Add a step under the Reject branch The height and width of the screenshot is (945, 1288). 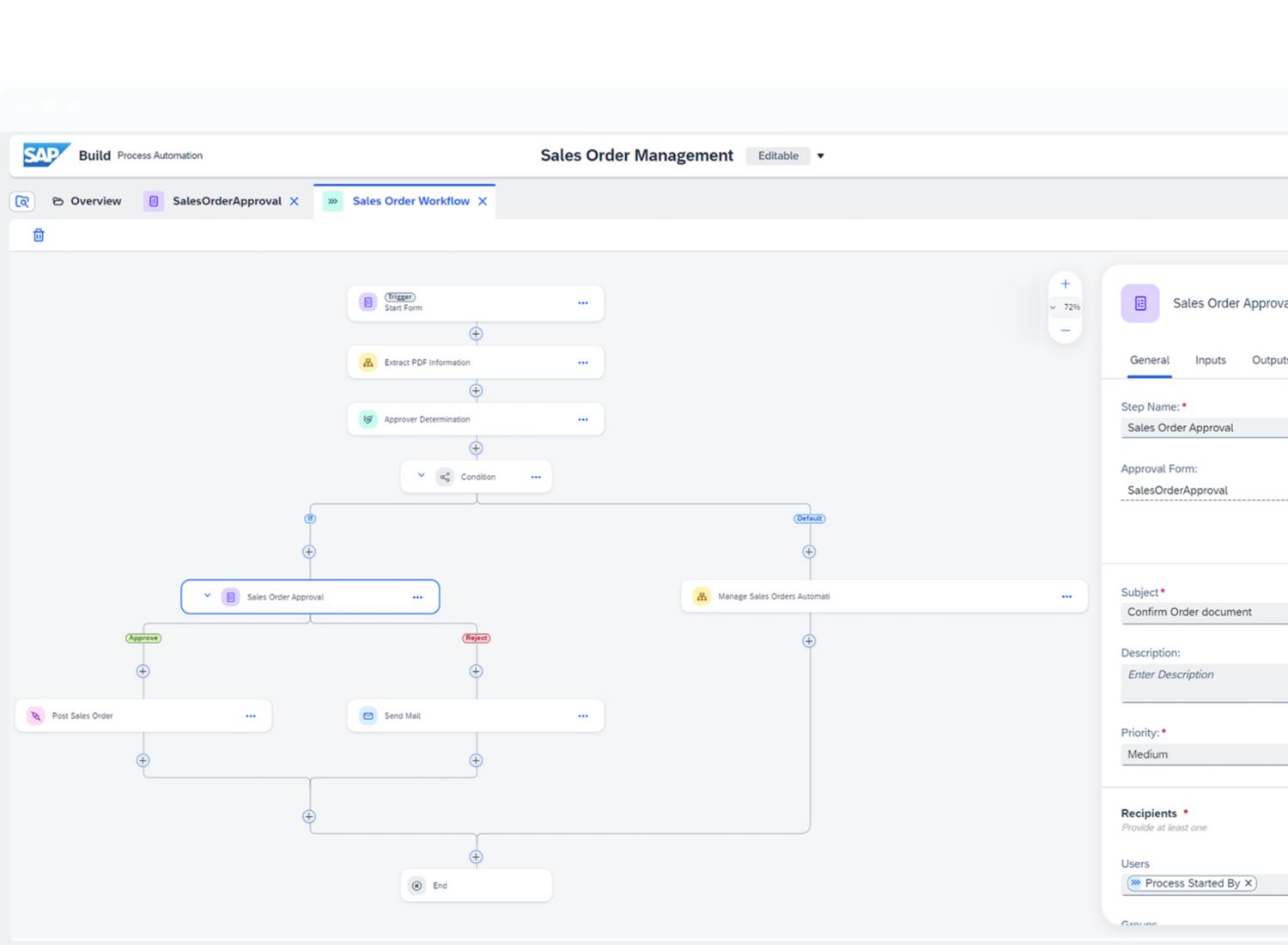pos(476,671)
